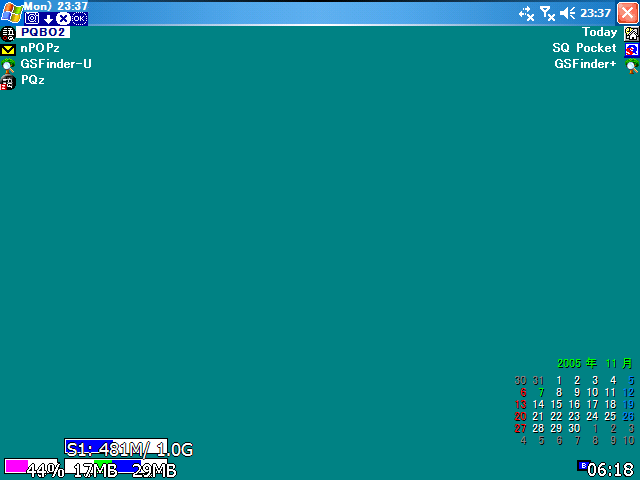
Task: Select calendar day 16
Action: tap(574, 404)
